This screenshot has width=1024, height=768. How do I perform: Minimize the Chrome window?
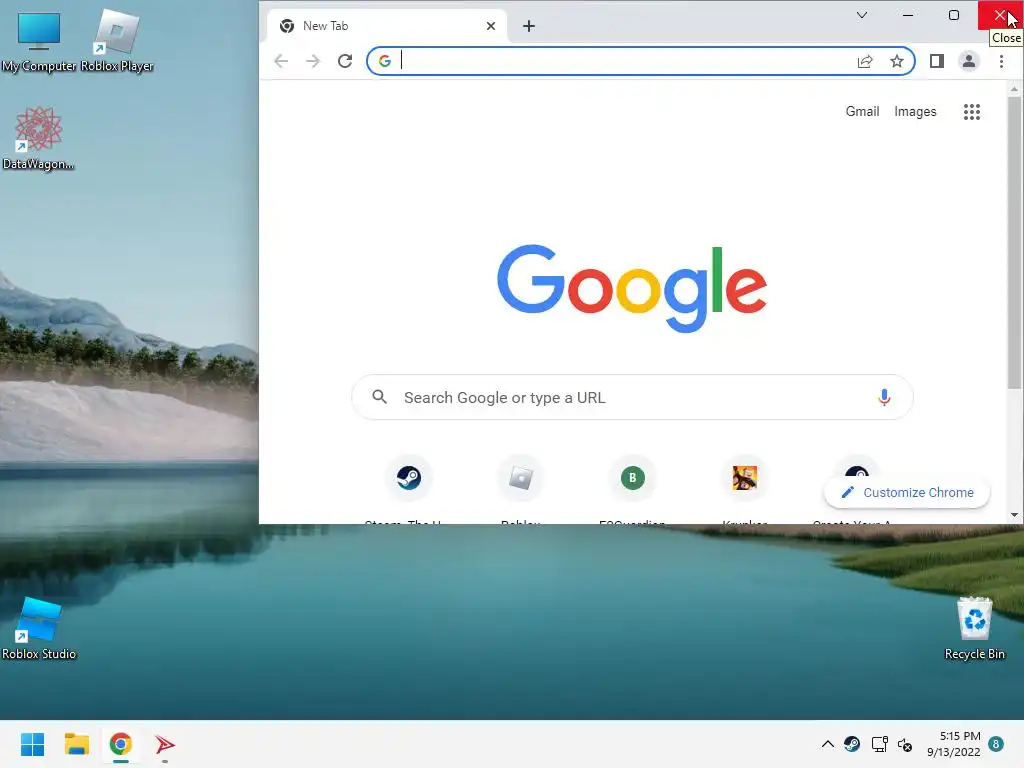pos(908,15)
